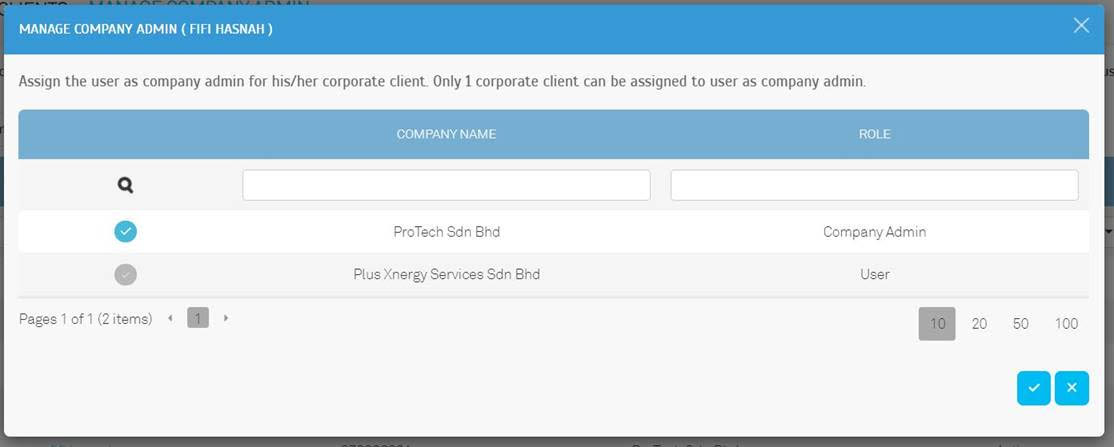Sort by Role column header
The height and width of the screenshot is (447, 1114).
(x=874, y=134)
